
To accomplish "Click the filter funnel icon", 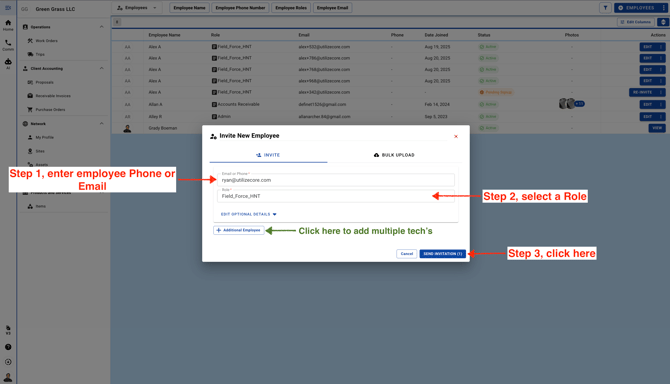I will tap(605, 8).
